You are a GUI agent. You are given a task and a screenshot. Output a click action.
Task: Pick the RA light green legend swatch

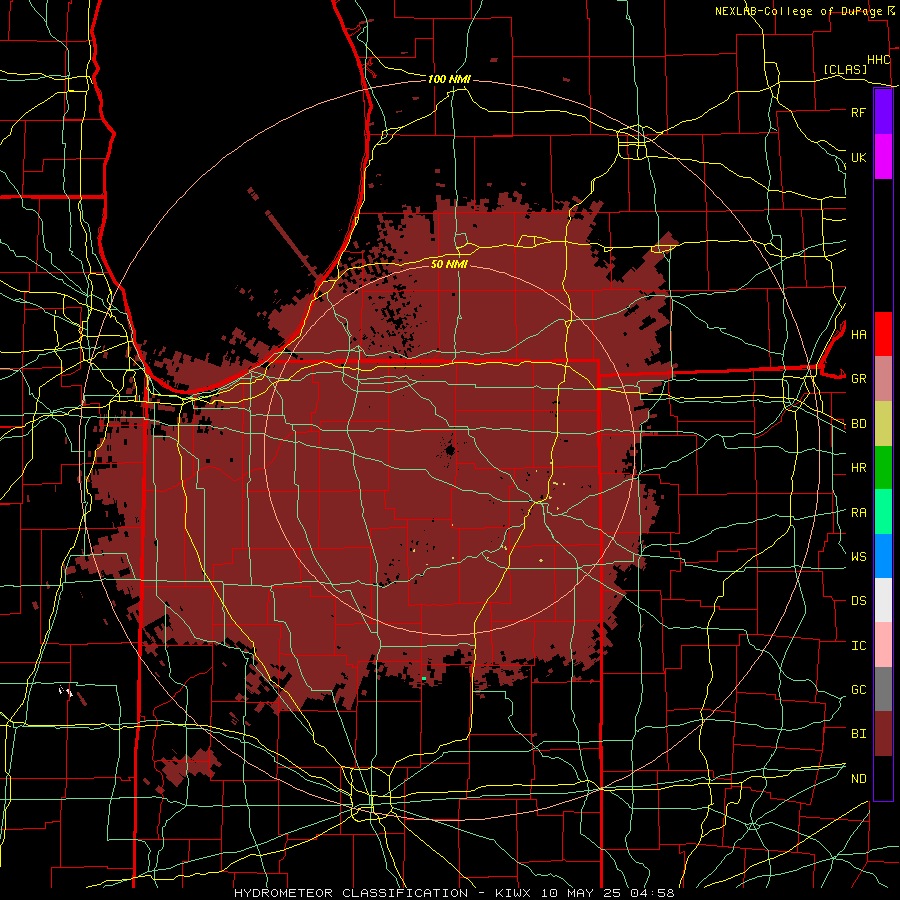pyautogui.click(x=883, y=512)
